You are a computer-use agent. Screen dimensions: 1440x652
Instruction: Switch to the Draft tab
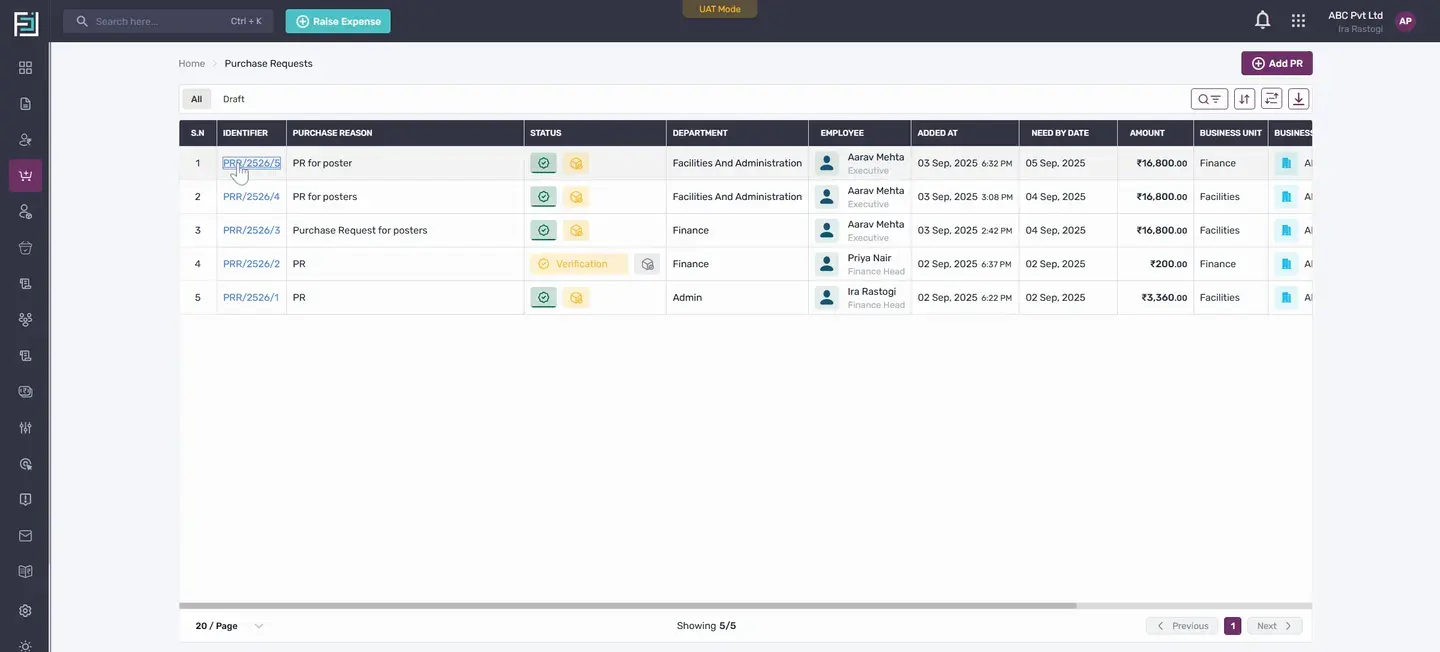(x=234, y=99)
